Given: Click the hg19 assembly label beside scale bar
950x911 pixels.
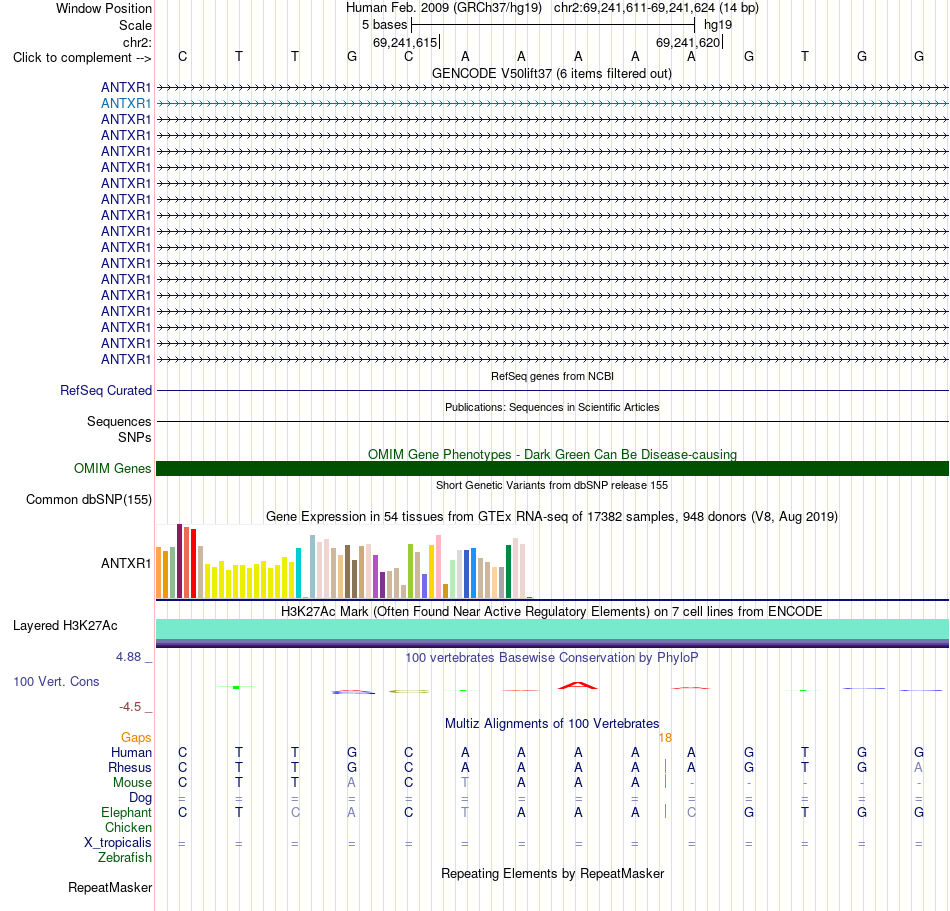Looking at the screenshot, I should (x=718, y=25).
